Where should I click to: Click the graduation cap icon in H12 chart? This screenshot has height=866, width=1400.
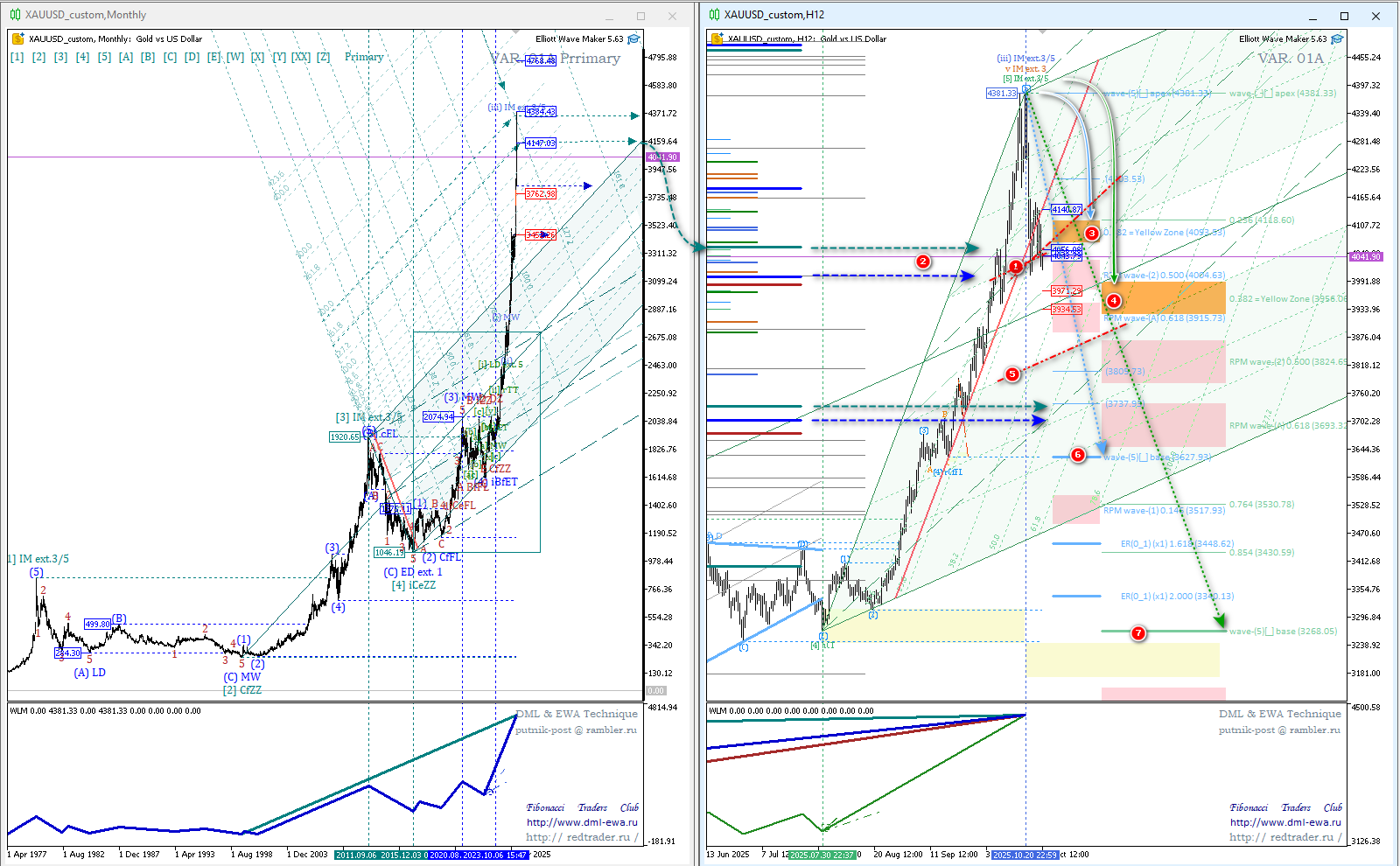coord(1337,39)
